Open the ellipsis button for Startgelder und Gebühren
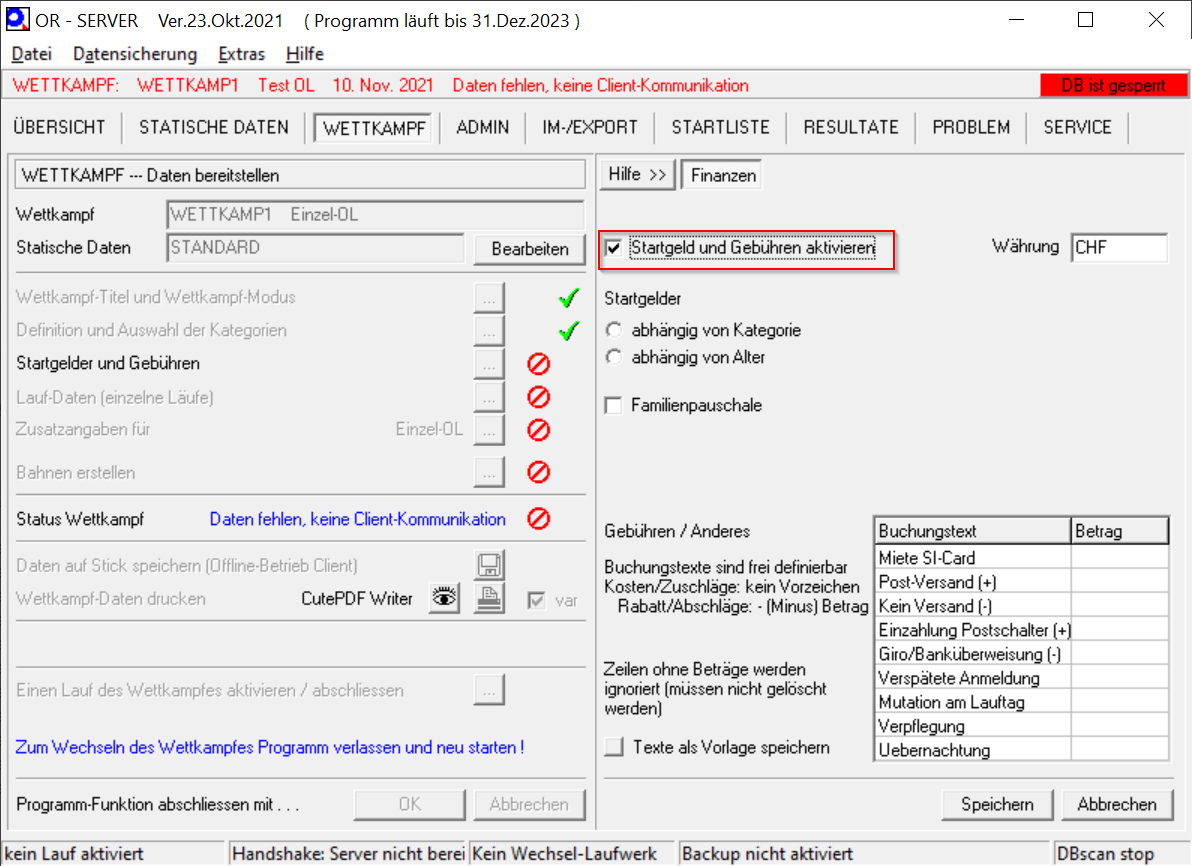This screenshot has height=866, width=1192. pyautogui.click(x=489, y=364)
